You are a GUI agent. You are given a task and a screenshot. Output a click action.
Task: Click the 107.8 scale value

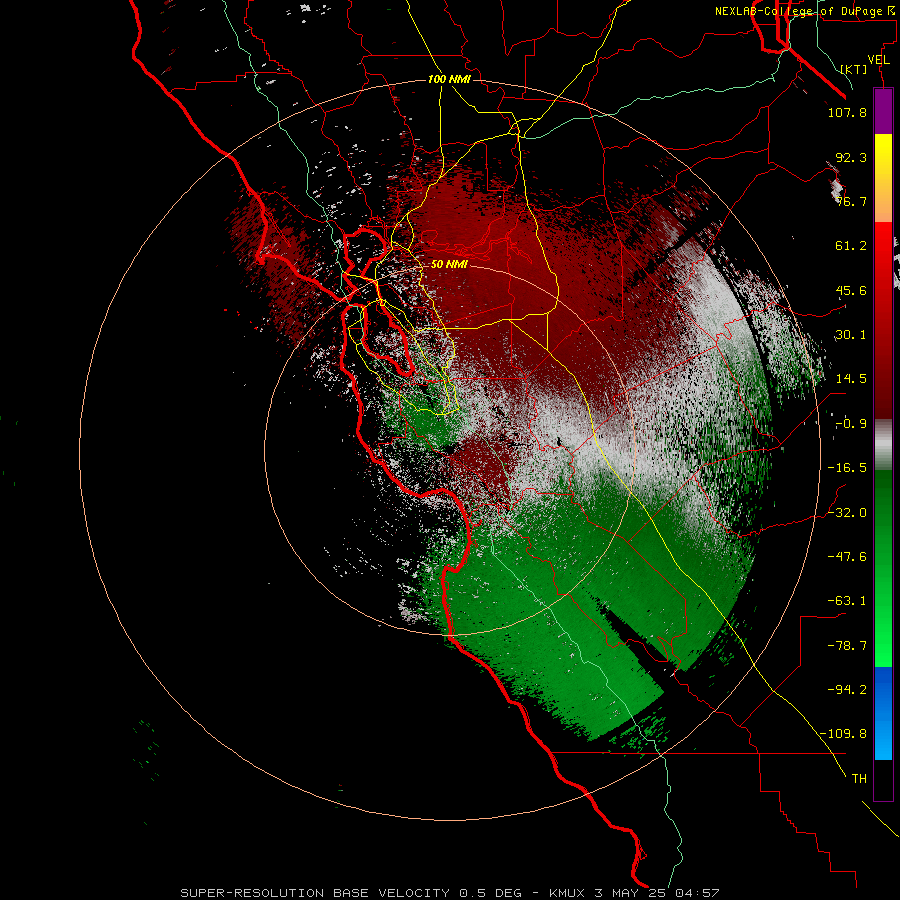coord(847,112)
